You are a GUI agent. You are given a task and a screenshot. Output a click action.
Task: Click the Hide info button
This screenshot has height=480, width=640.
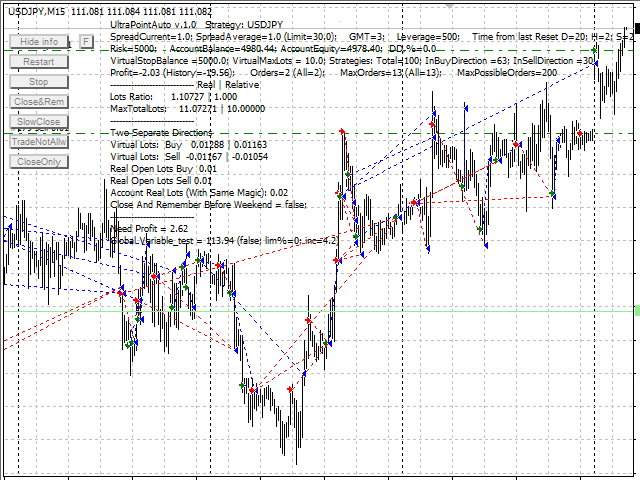pos(39,42)
